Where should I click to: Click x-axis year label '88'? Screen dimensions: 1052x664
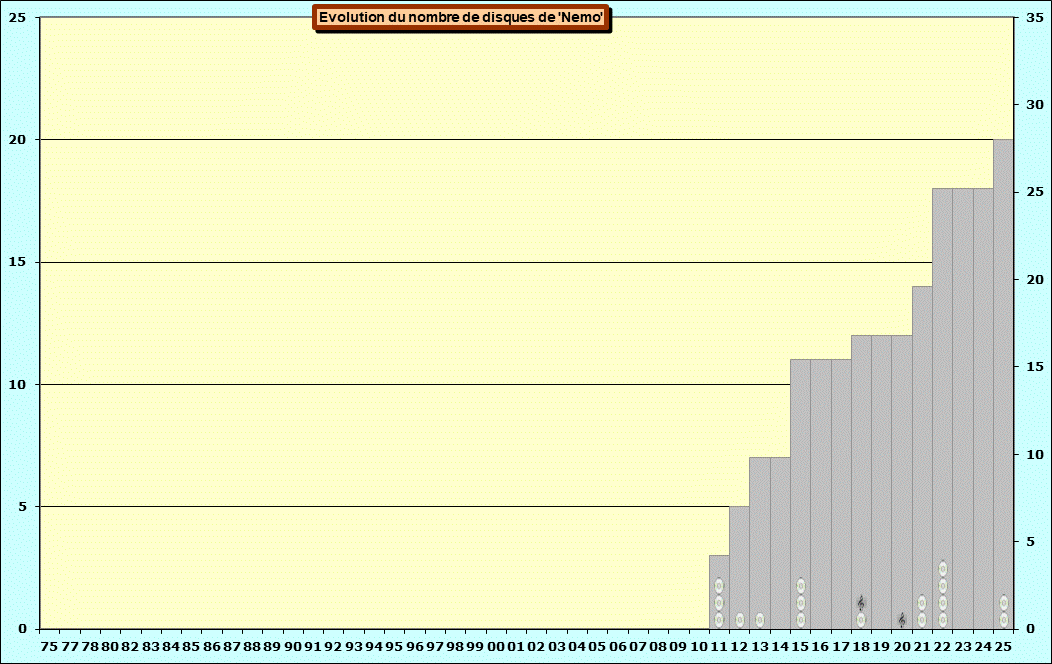252,647
